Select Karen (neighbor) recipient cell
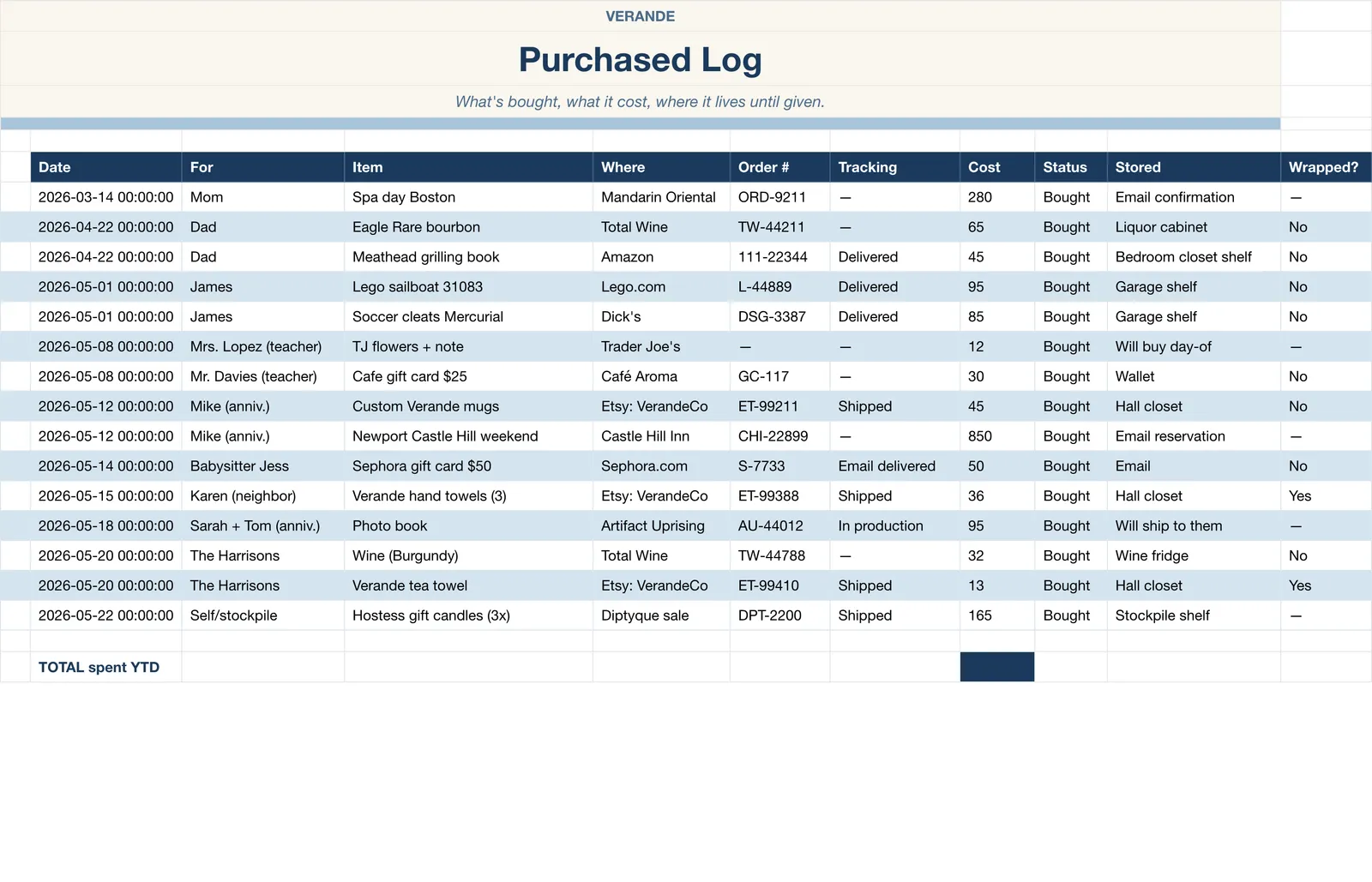This screenshot has width=1372, height=882. [262, 495]
